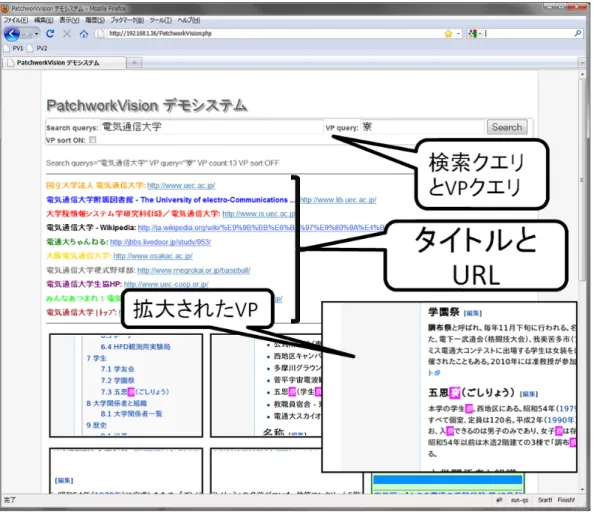Image resolution: width=594 pixels, height=514 pixels.
Task: Open the ブックマーク(B) menu
Action: point(127,20)
